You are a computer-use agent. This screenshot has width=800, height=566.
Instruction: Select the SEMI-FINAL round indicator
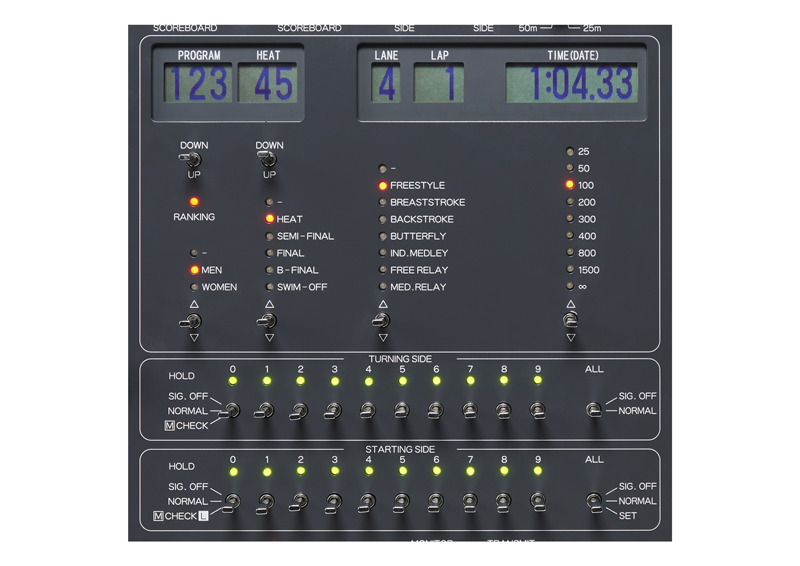(269, 236)
